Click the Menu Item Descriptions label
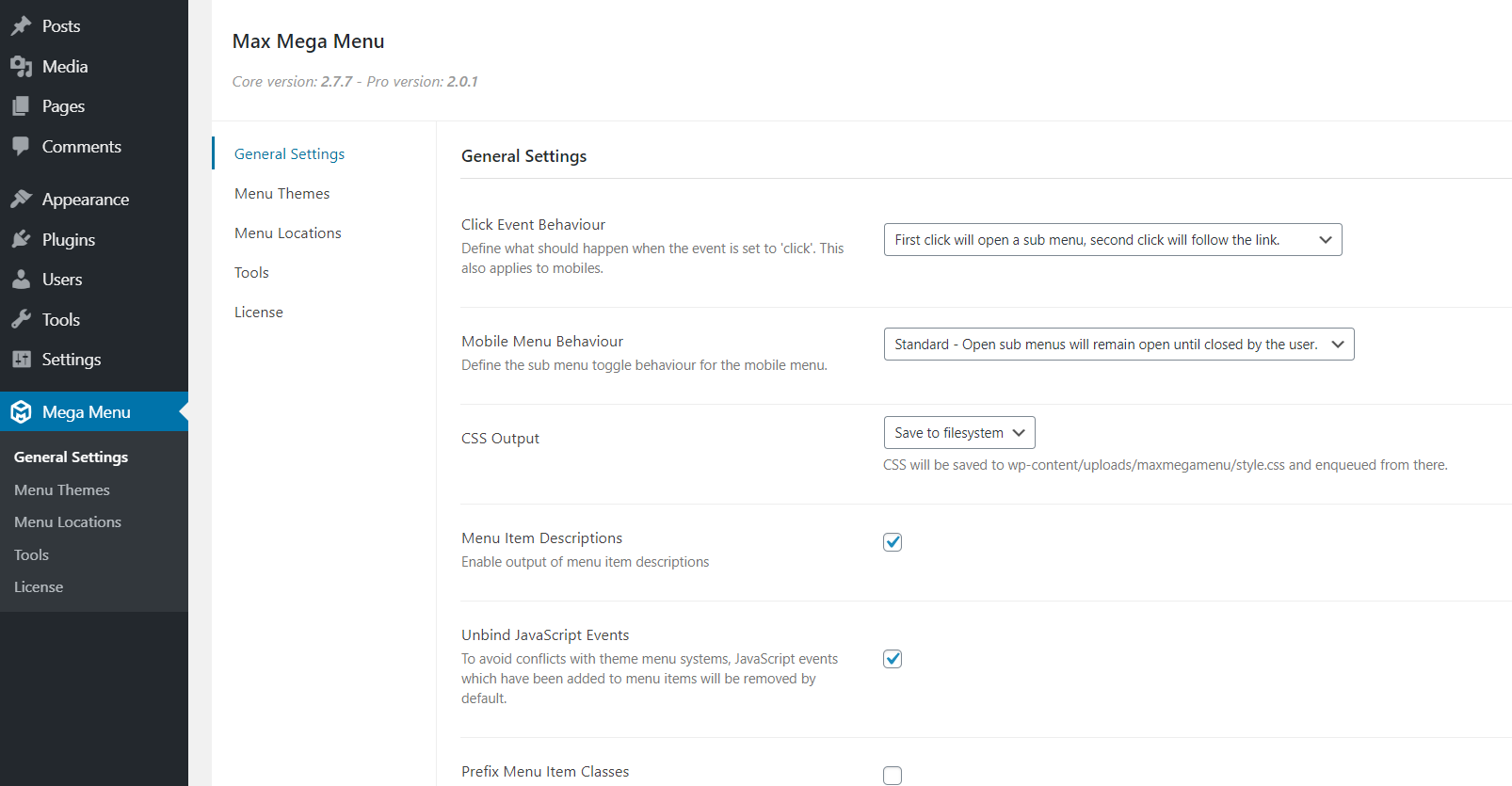Viewport: 1512px width, 786px height. 541,538
